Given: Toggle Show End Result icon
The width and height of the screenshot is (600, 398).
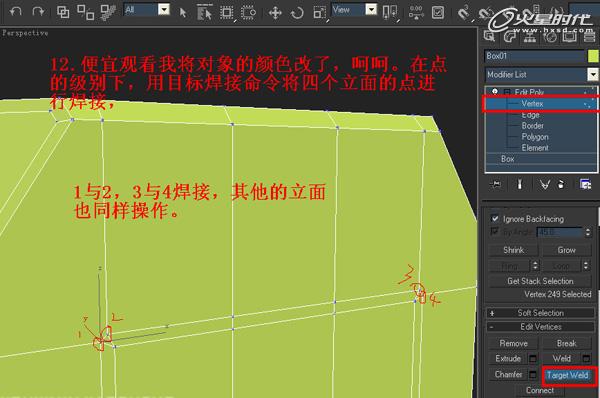Looking at the screenshot, I should 520,184.
